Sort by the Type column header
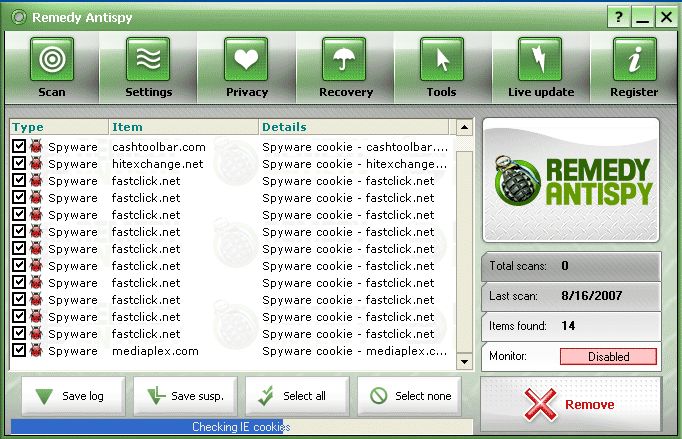 (59, 127)
